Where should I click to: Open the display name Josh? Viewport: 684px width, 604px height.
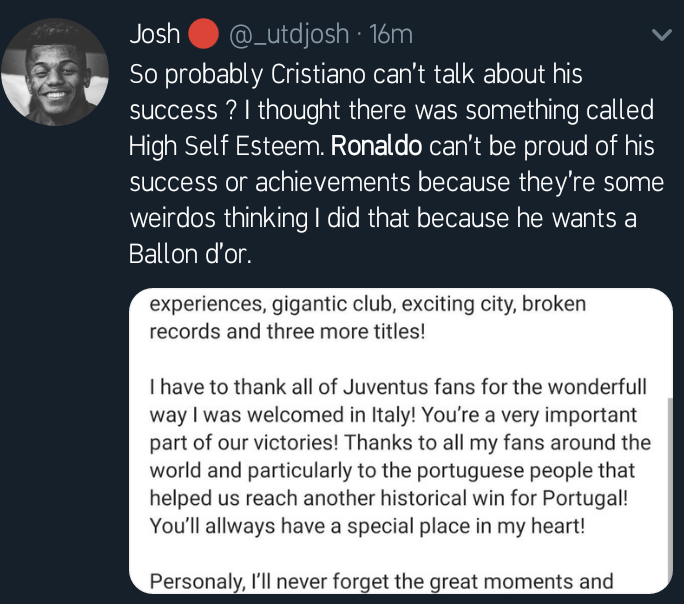click(x=154, y=36)
